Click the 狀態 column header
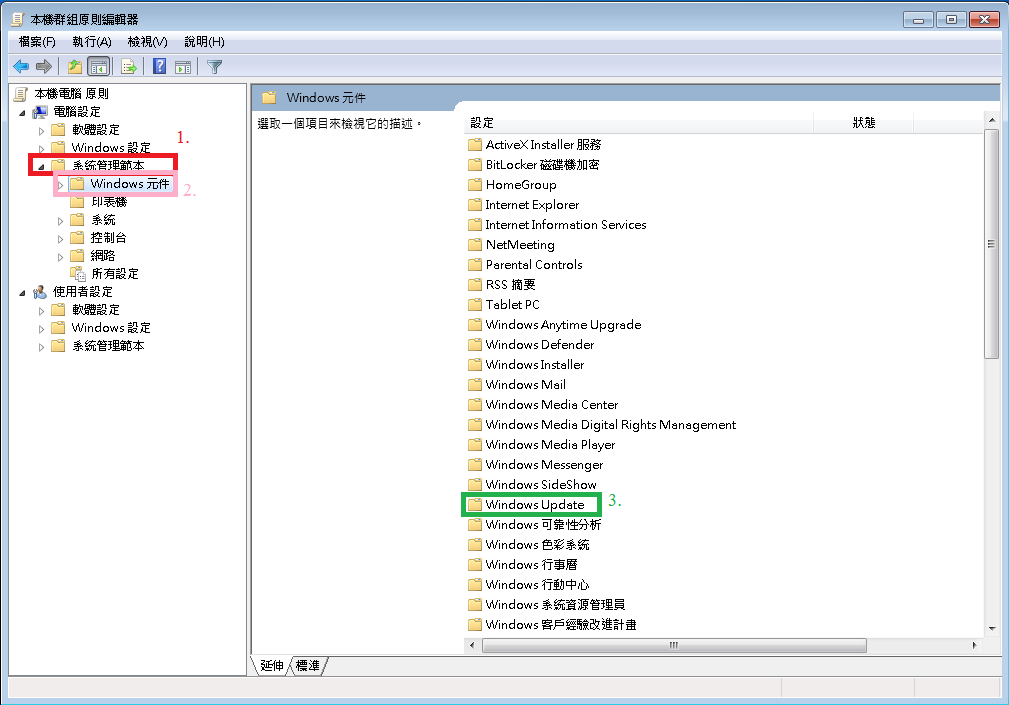 point(863,122)
